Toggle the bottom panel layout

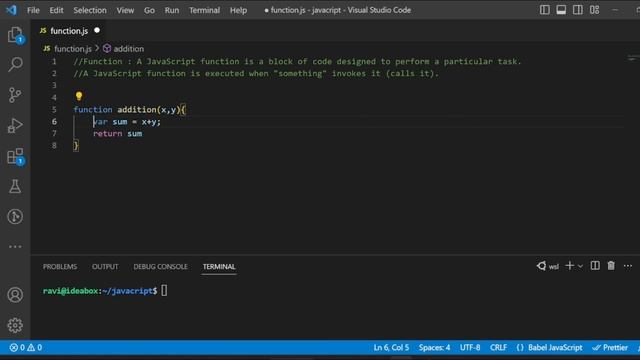561,10
